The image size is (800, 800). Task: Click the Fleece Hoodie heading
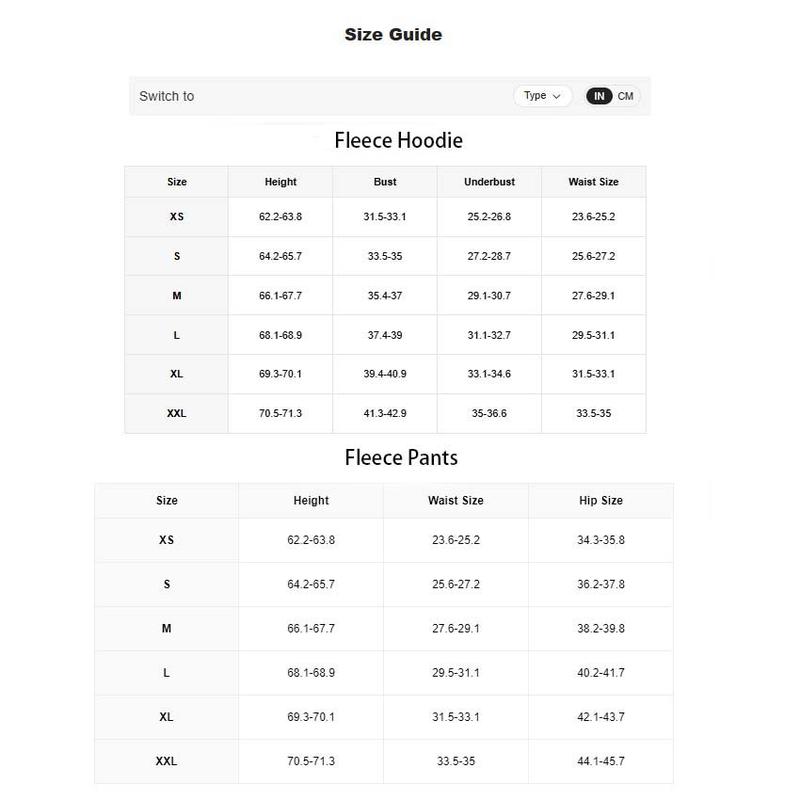tap(398, 140)
